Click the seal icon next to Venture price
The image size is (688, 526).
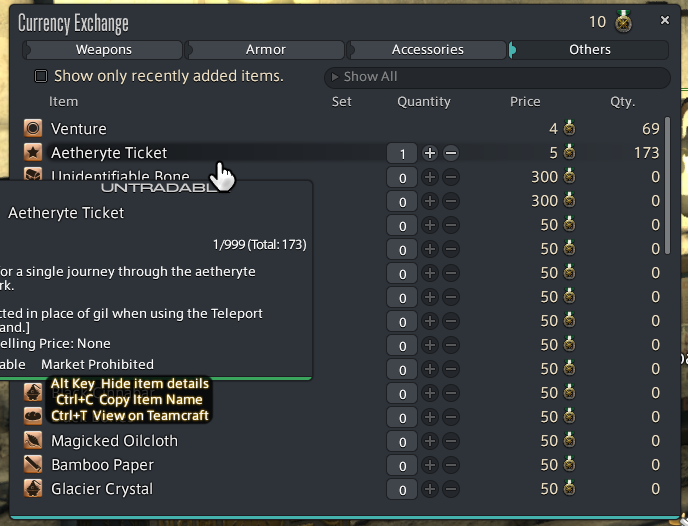click(569, 128)
